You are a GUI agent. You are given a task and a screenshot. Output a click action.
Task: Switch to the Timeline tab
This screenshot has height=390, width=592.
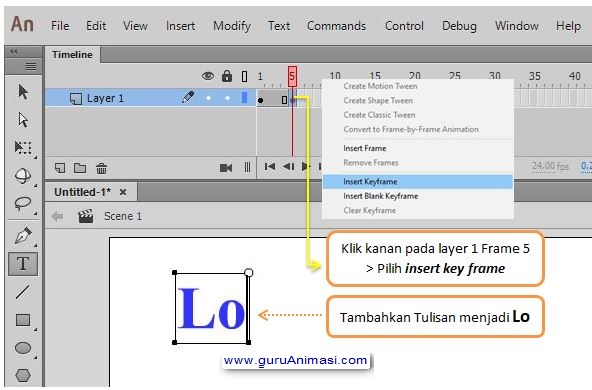pyautogui.click(x=72, y=55)
